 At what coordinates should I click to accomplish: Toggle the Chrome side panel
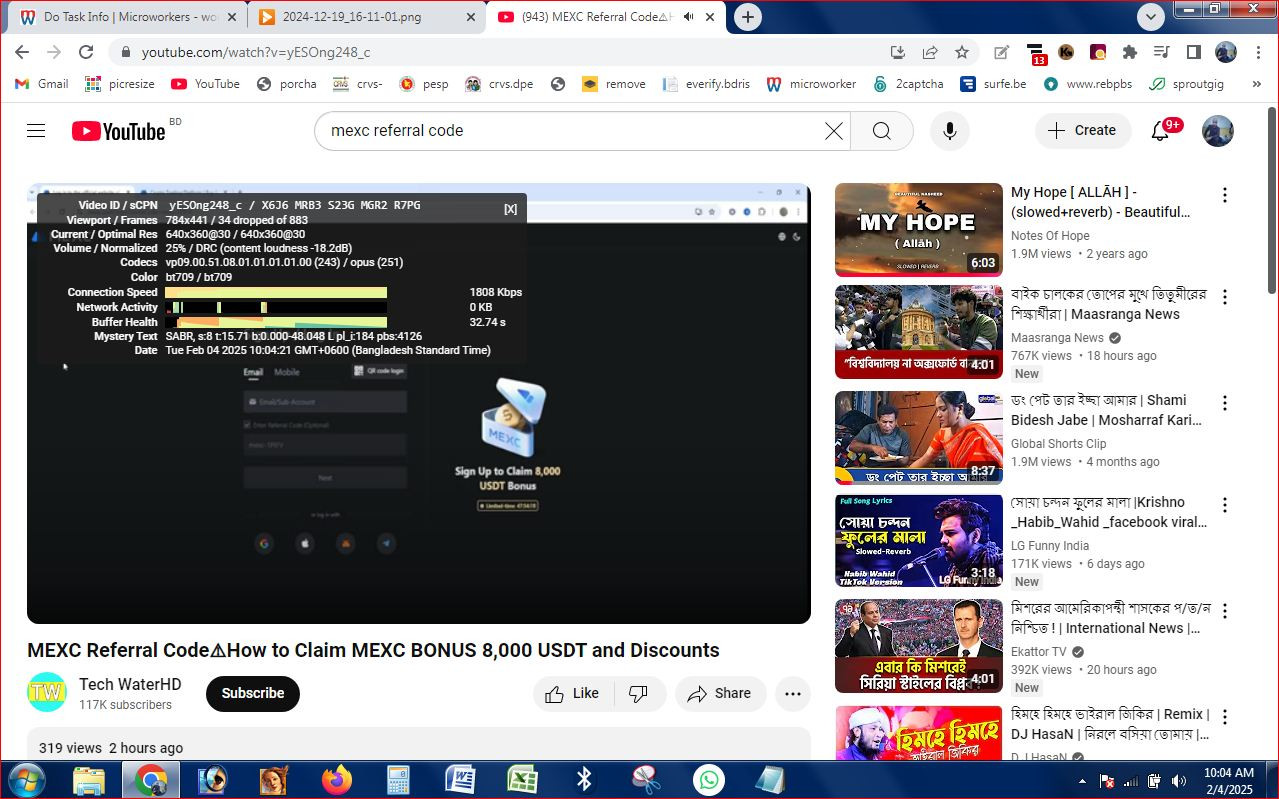point(1193,52)
